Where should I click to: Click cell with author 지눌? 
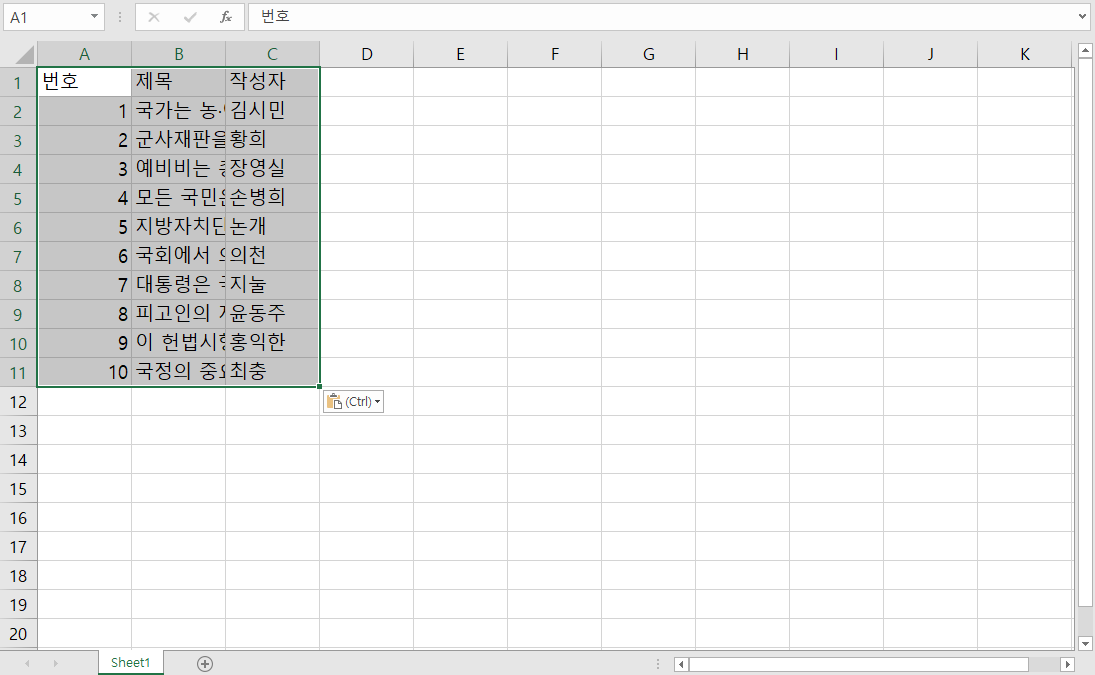coord(272,285)
